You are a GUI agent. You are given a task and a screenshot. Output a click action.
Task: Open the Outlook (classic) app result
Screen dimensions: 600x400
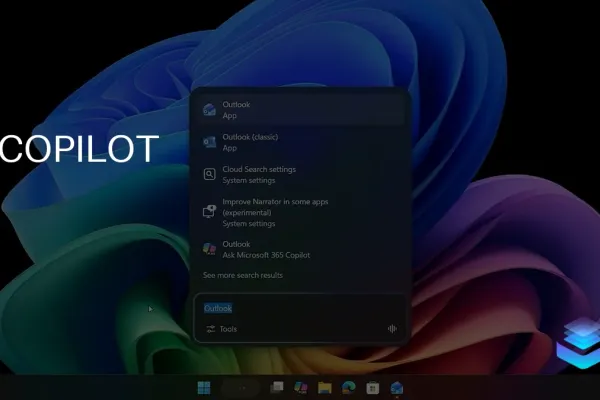300,142
